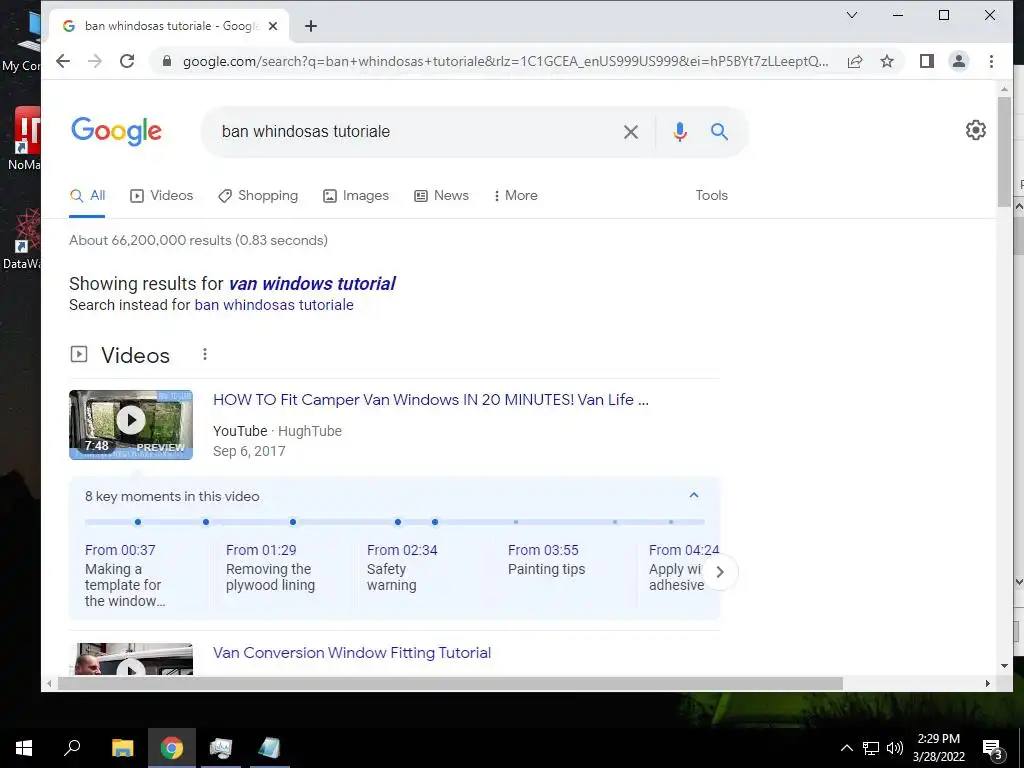Image resolution: width=1024 pixels, height=768 pixels.
Task: Click the scroll-down arrow of the page scrollbar
Action: click(x=1004, y=666)
